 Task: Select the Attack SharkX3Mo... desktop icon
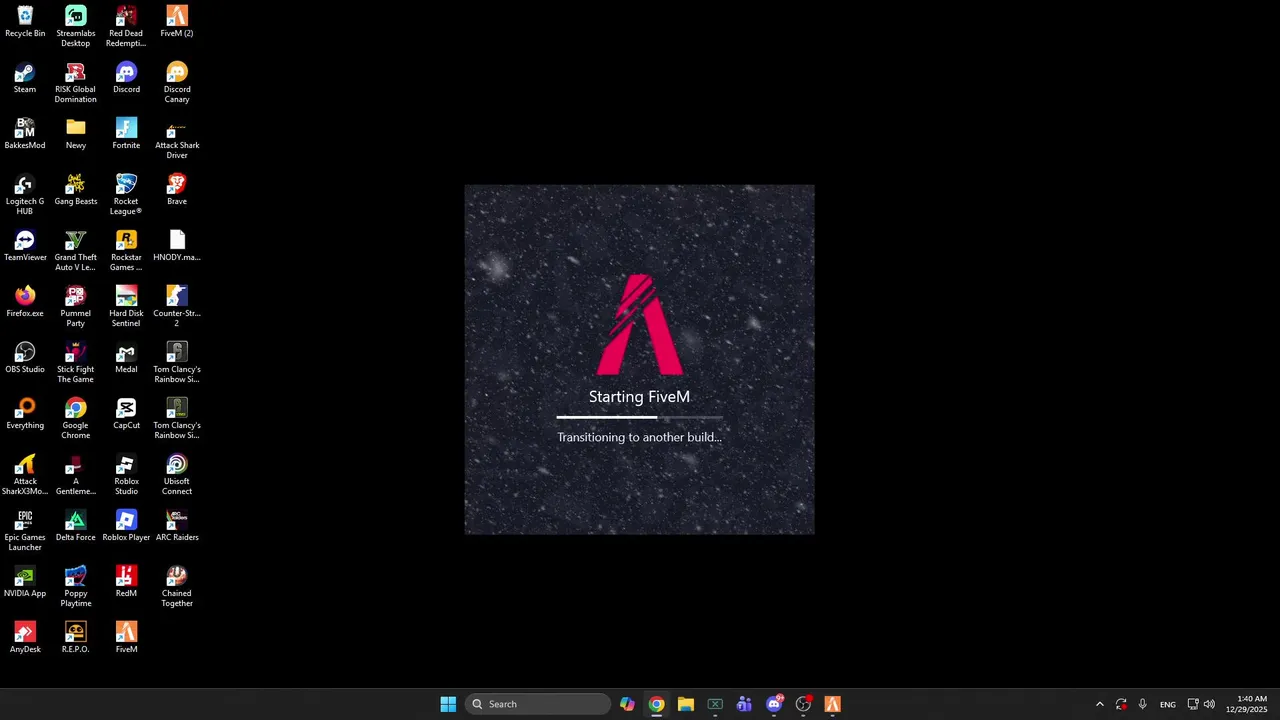tap(25, 474)
